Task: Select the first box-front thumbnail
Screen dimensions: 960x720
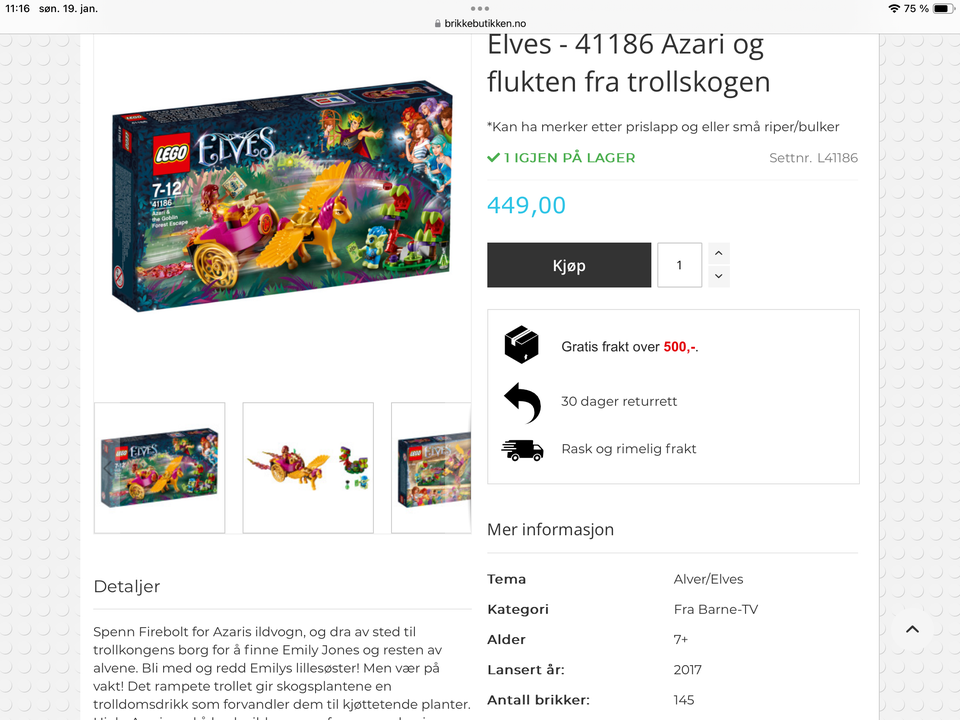Action: click(160, 468)
